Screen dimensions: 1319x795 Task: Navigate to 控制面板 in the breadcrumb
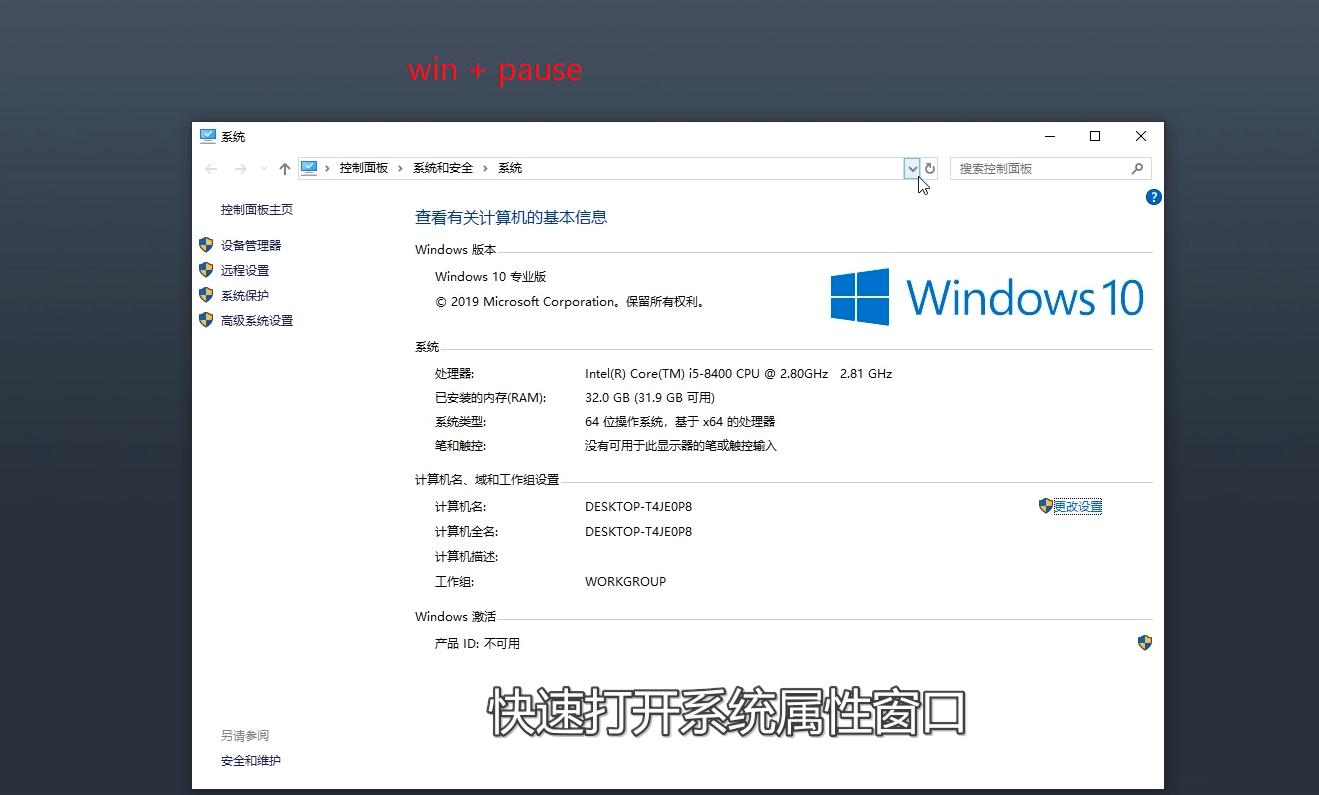(x=364, y=167)
